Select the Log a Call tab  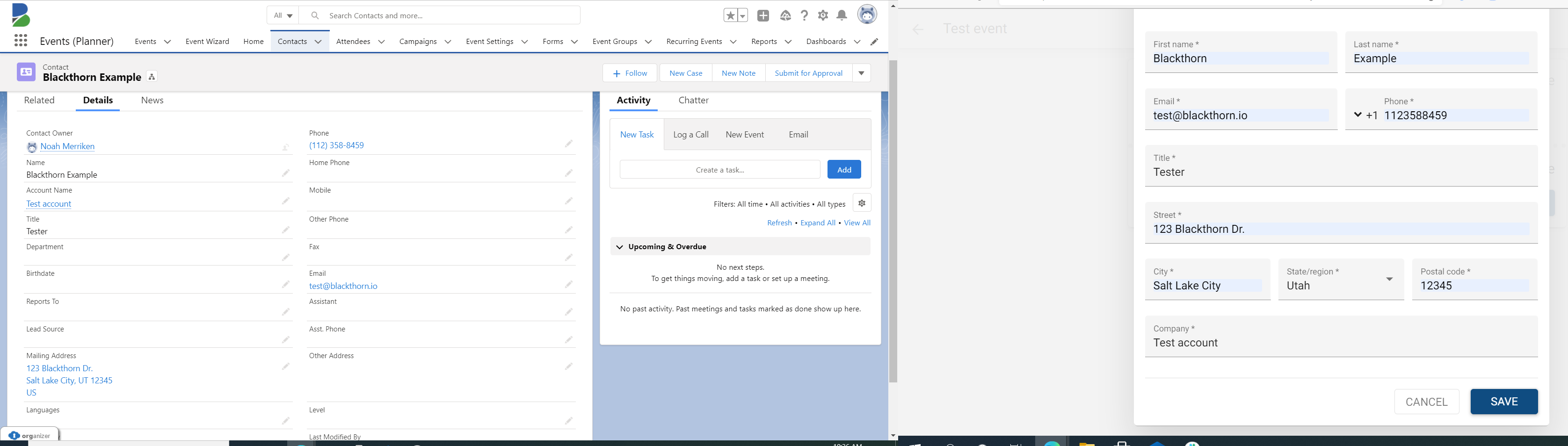point(691,135)
